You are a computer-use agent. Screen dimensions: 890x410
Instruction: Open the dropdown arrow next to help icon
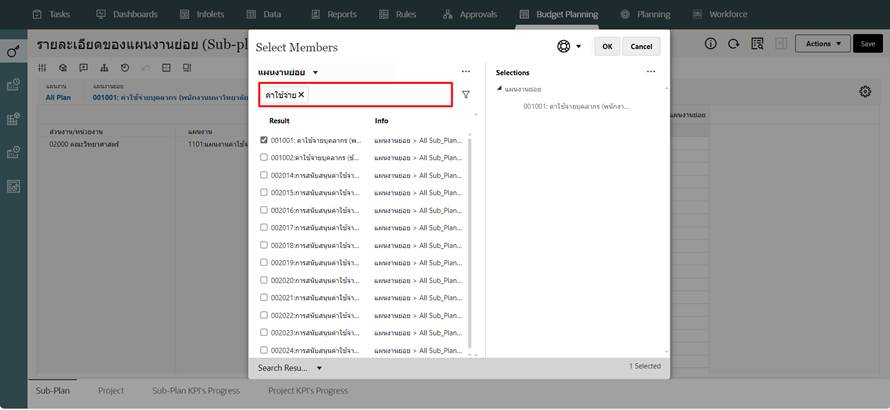[578, 47]
